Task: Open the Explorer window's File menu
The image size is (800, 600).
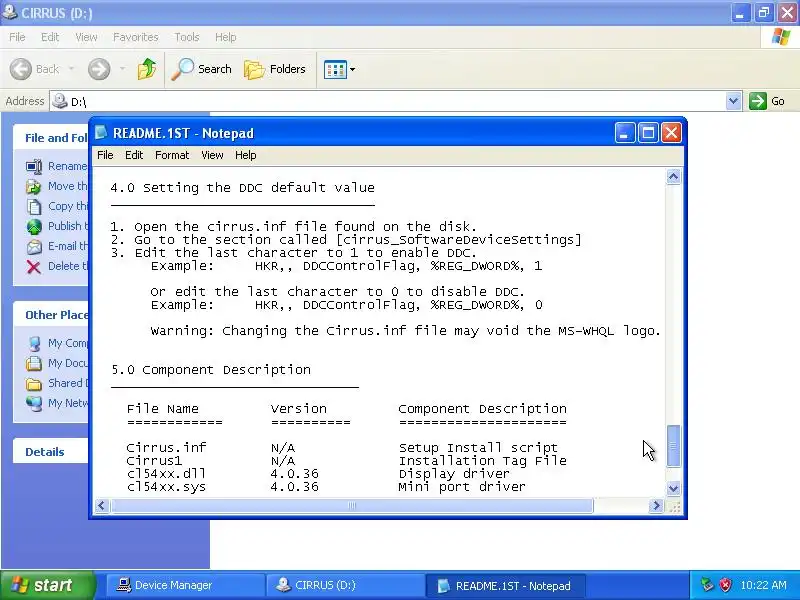Action: click(17, 37)
